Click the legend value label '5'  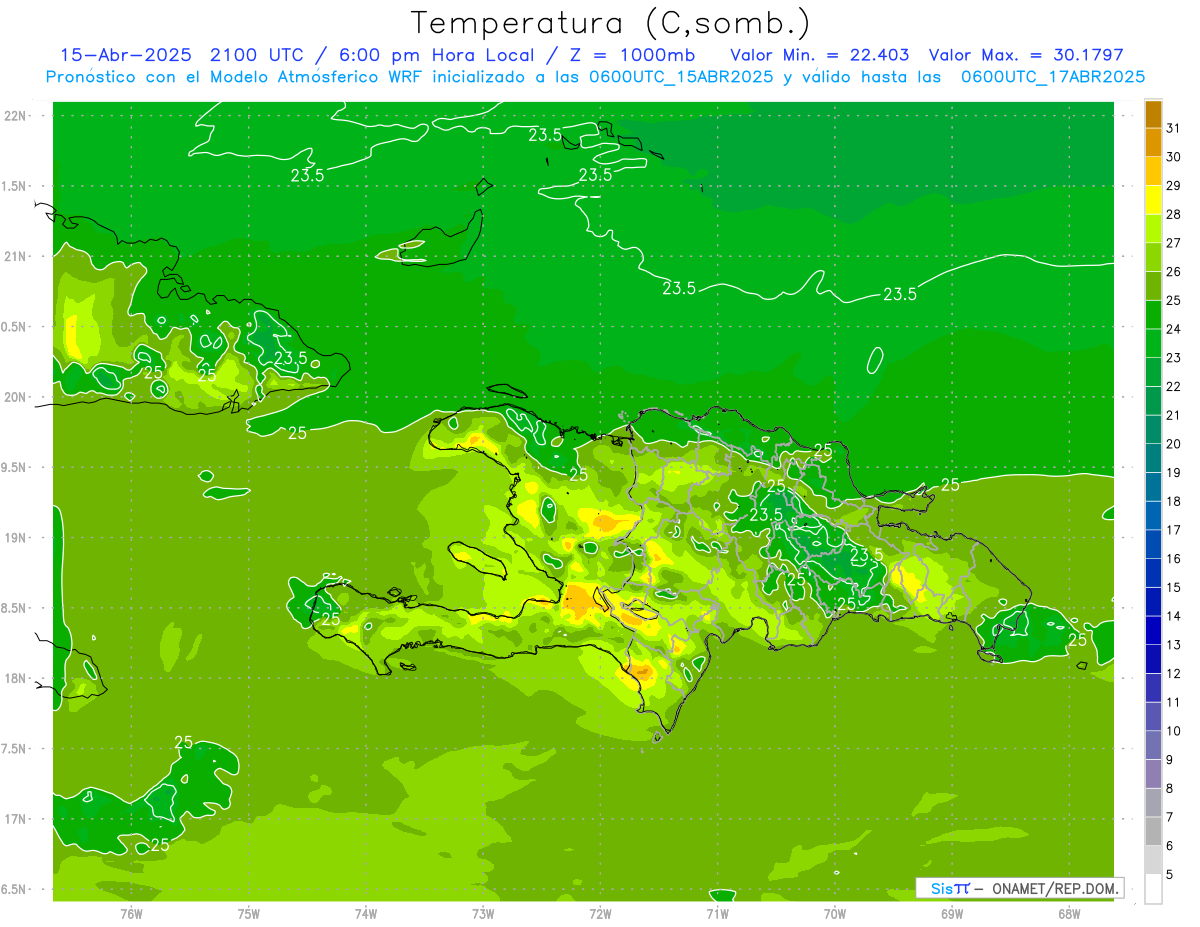(x=1170, y=874)
